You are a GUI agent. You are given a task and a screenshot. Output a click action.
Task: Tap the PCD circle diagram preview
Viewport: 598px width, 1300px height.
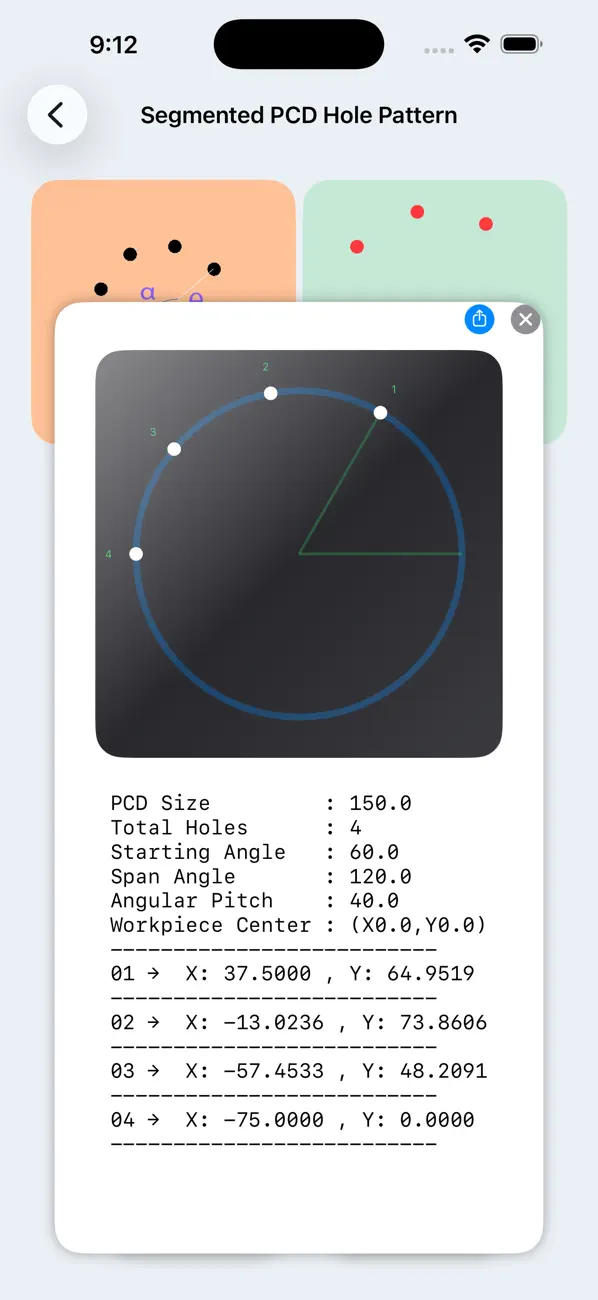(299, 553)
